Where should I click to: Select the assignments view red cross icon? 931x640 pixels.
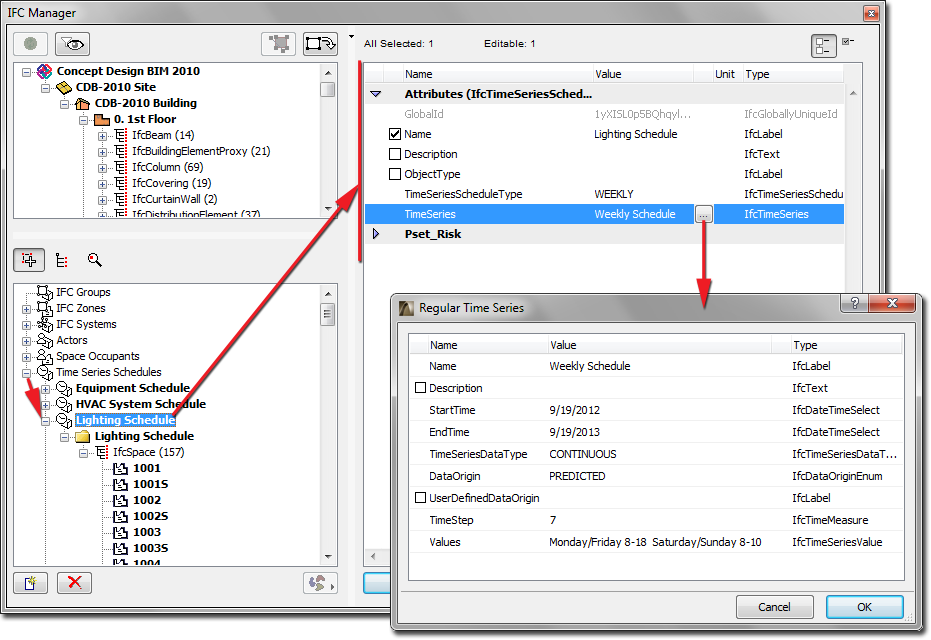[x=28, y=260]
